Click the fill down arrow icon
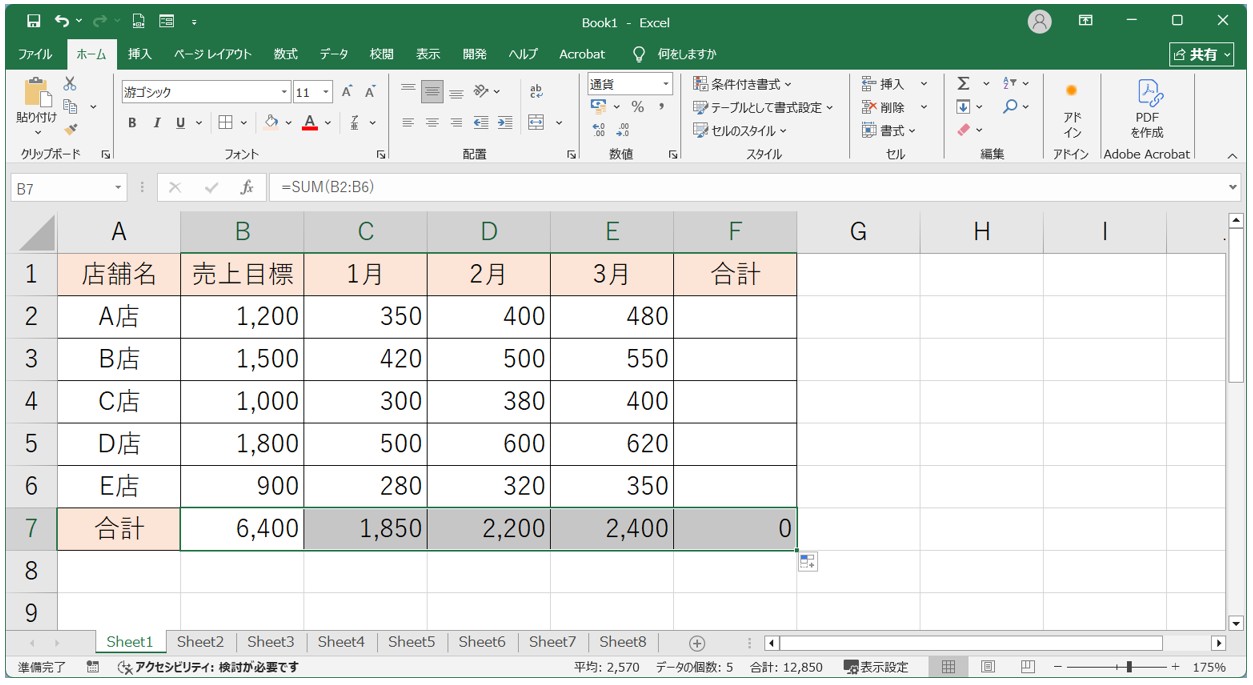 pyautogui.click(x=963, y=106)
